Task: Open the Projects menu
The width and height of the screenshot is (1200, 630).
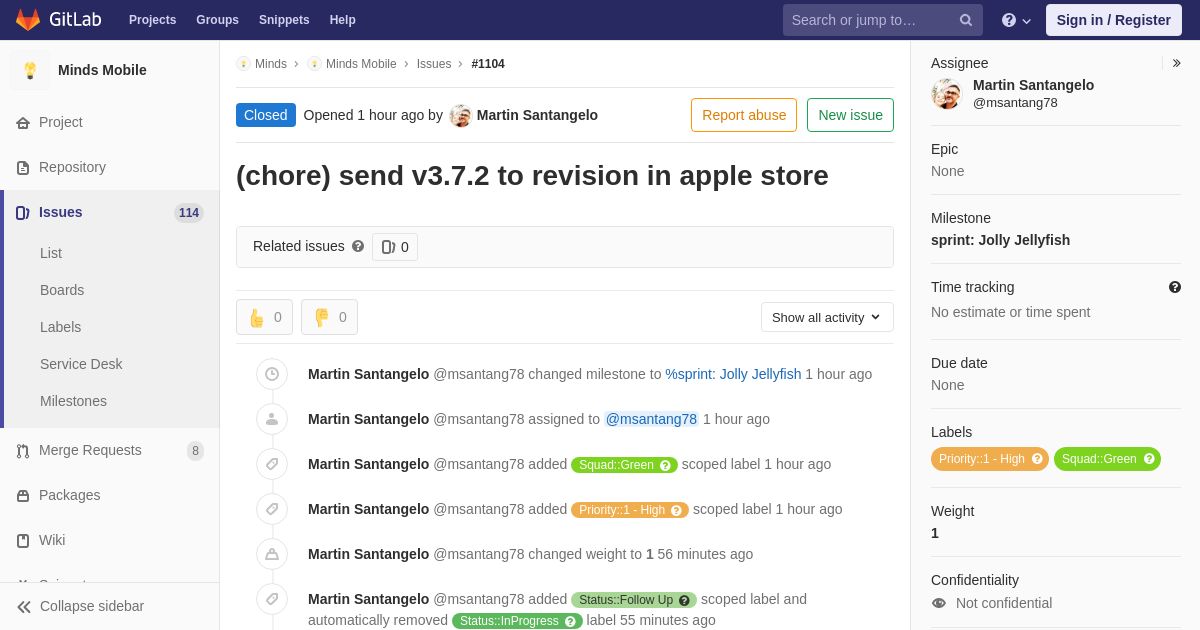Action: (152, 20)
